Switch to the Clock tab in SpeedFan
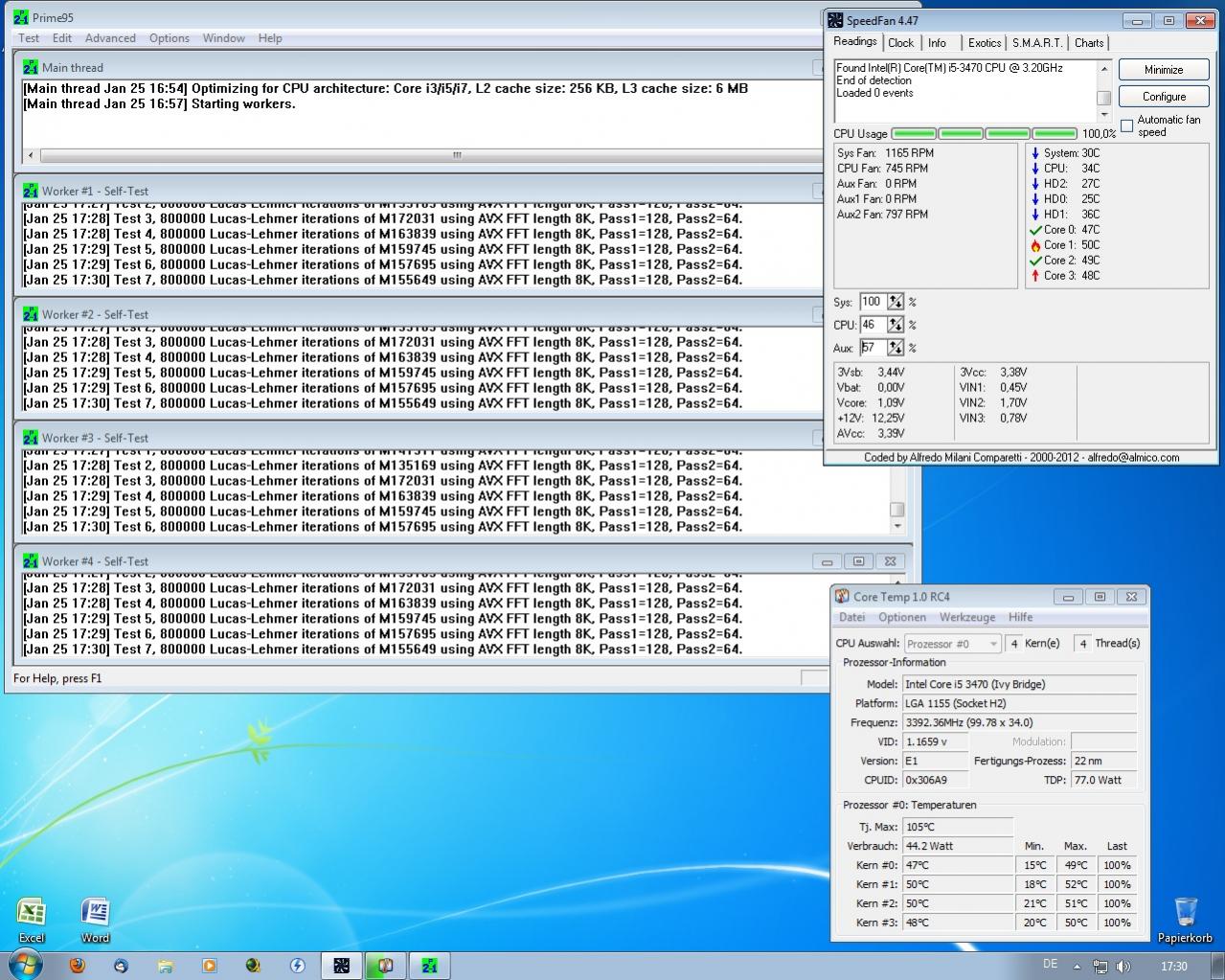The height and width of the screenshot is (980, 1225). 901,43
